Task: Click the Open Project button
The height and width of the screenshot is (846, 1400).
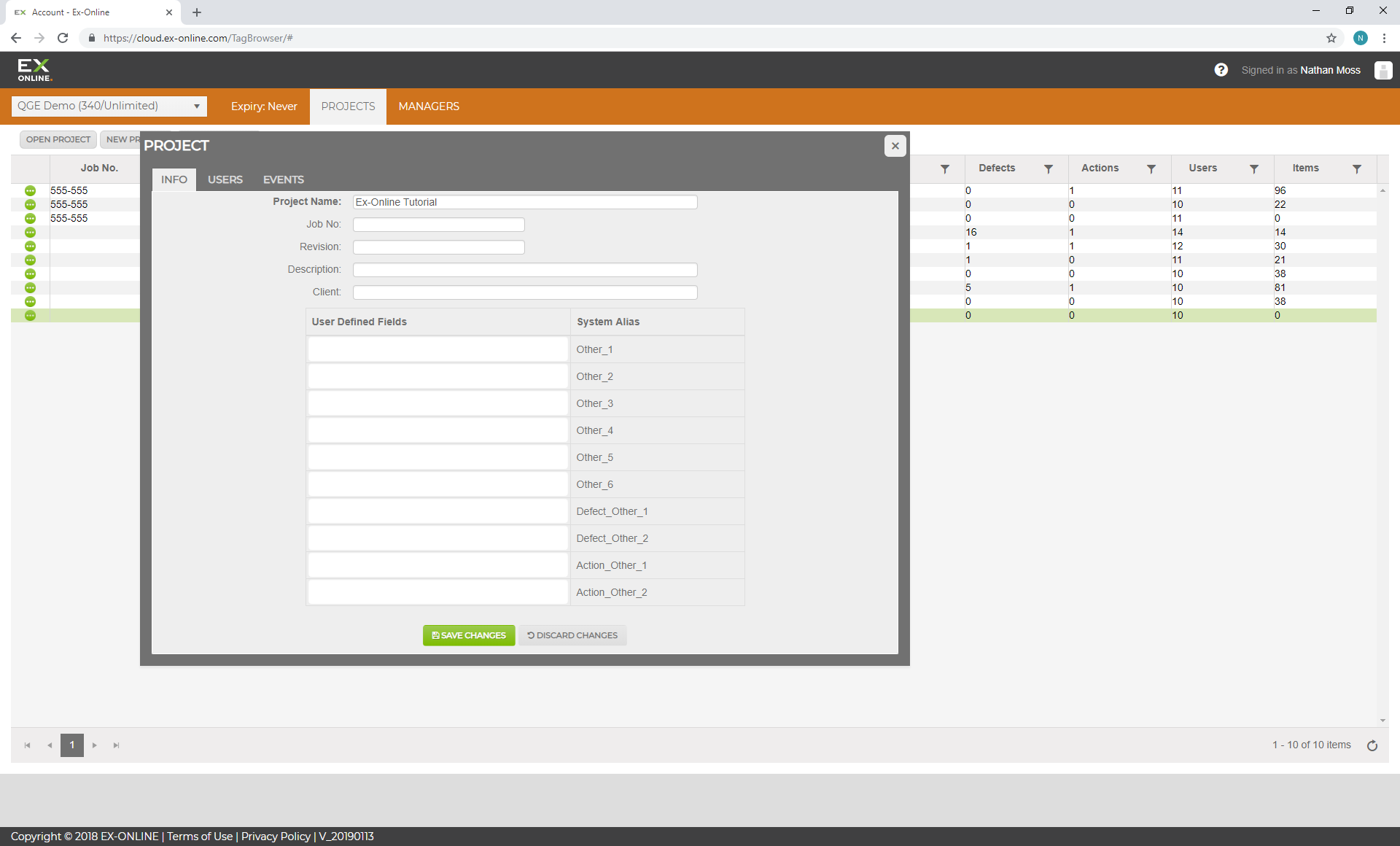Action: [58, 139]
